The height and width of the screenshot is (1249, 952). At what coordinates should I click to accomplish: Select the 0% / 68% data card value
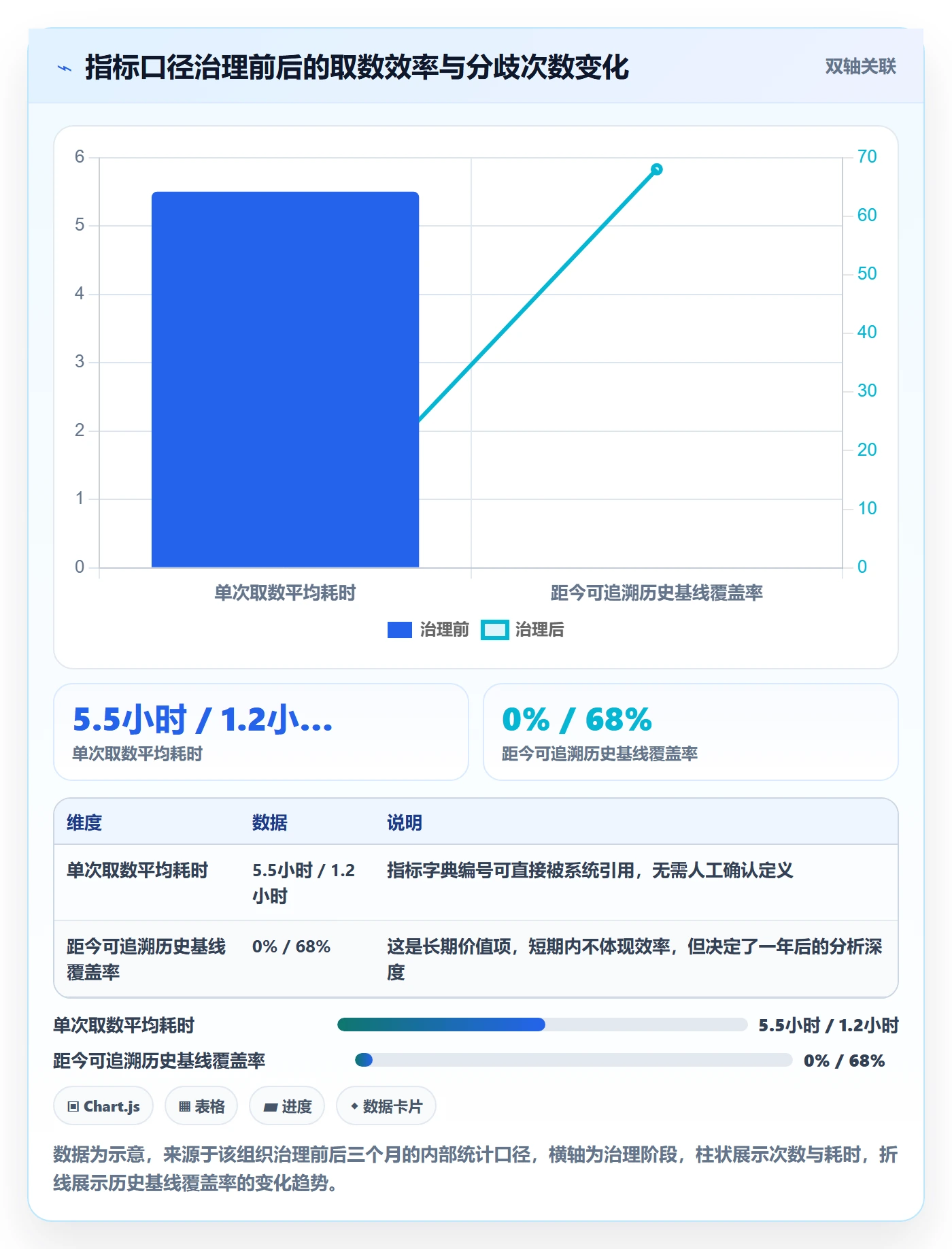(577, 719)
